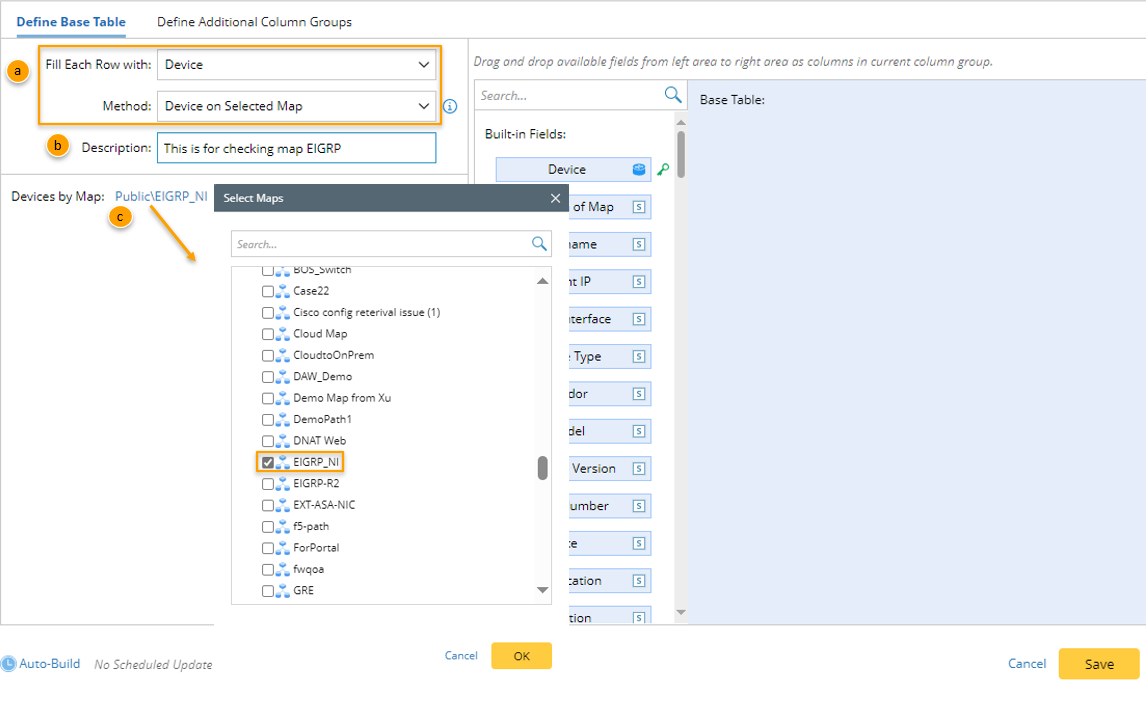Uncheck the EIGRP_NI map checkbox
This screenshot has width=1146, height=703.
tap(267, 462)
